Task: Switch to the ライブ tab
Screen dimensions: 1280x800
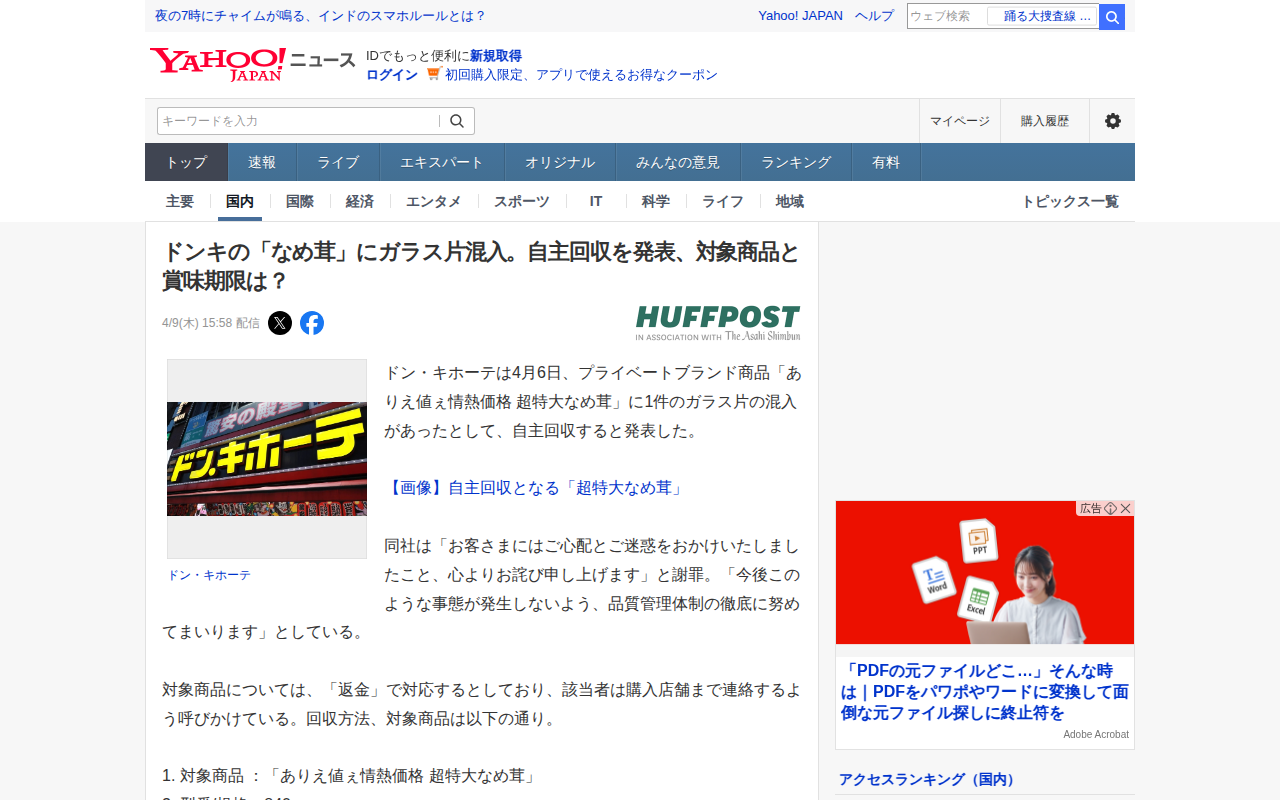Action: coord(338,162)
